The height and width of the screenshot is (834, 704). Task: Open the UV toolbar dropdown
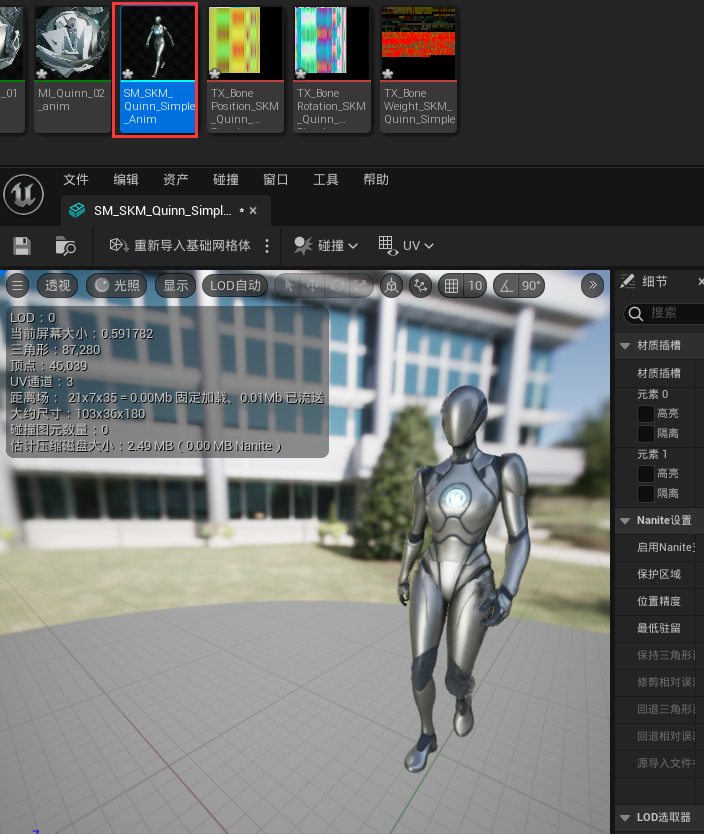tap(407, 245)
